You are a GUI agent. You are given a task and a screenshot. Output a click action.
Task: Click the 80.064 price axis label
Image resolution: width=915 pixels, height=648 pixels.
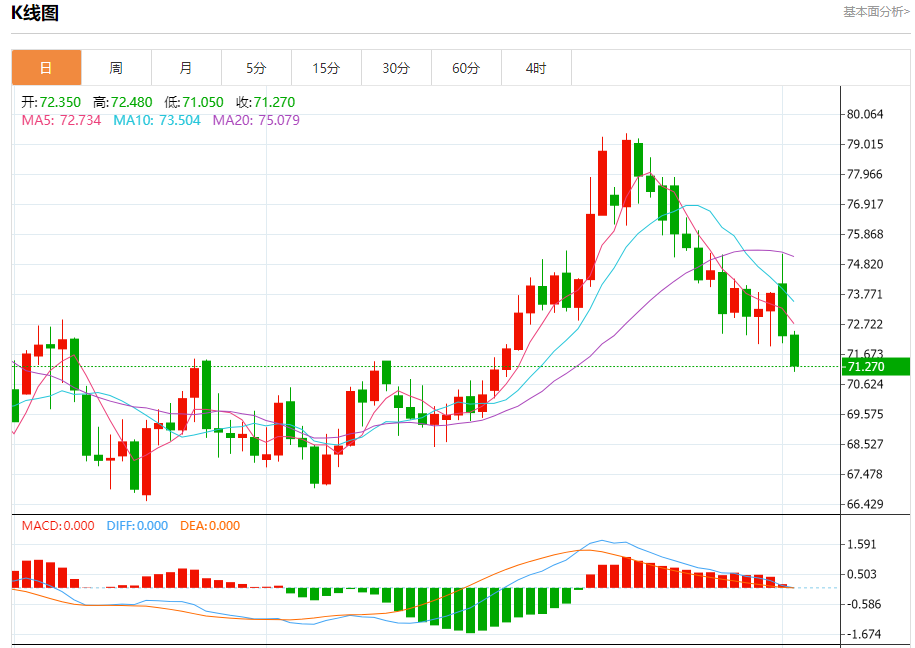[865, 114]
